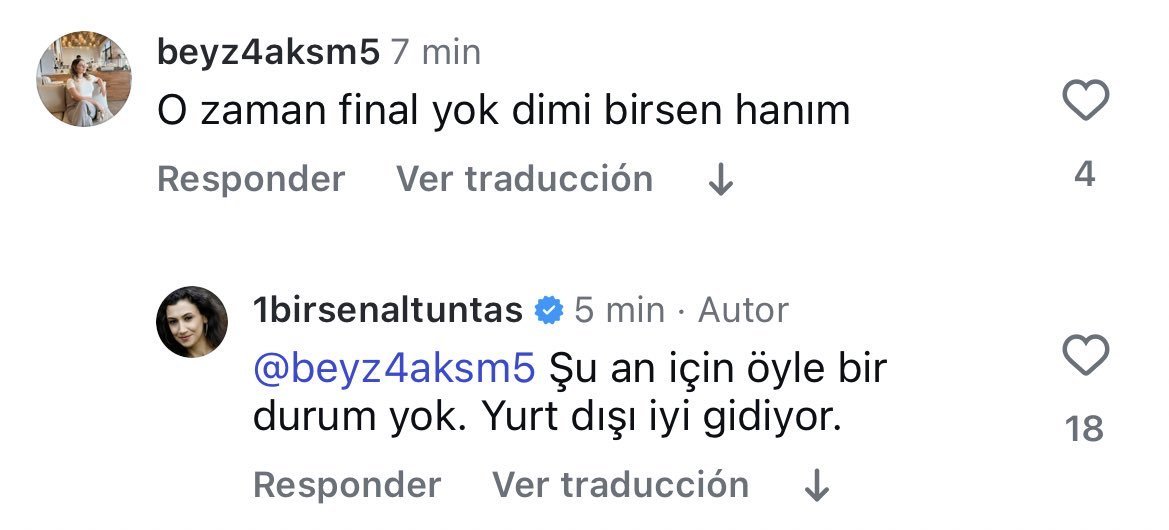Click the @beyz4aksm5 mention in the reply

click(395, 369)
